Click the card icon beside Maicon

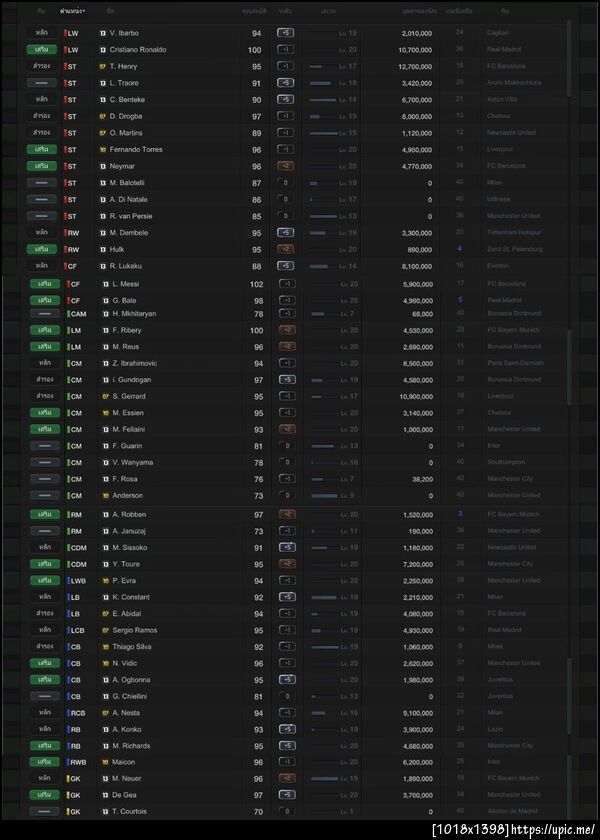point(103,762)
